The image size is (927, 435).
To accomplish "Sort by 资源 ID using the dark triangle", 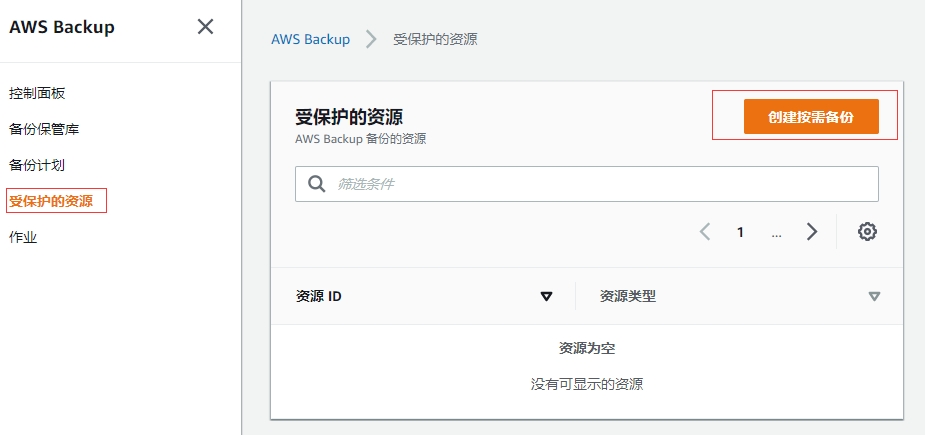I will pos(546,296).
